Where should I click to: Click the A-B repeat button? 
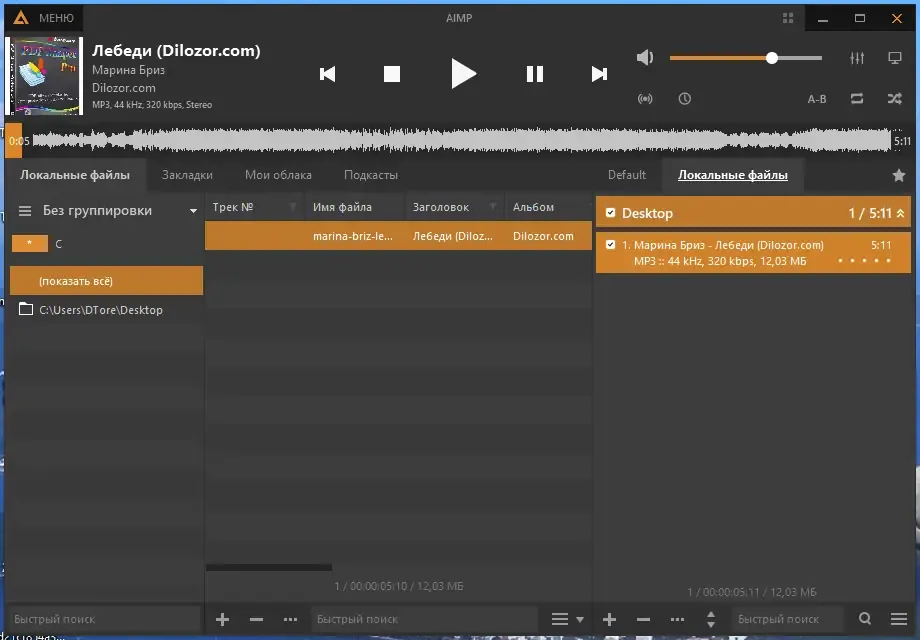coord(817,99)
